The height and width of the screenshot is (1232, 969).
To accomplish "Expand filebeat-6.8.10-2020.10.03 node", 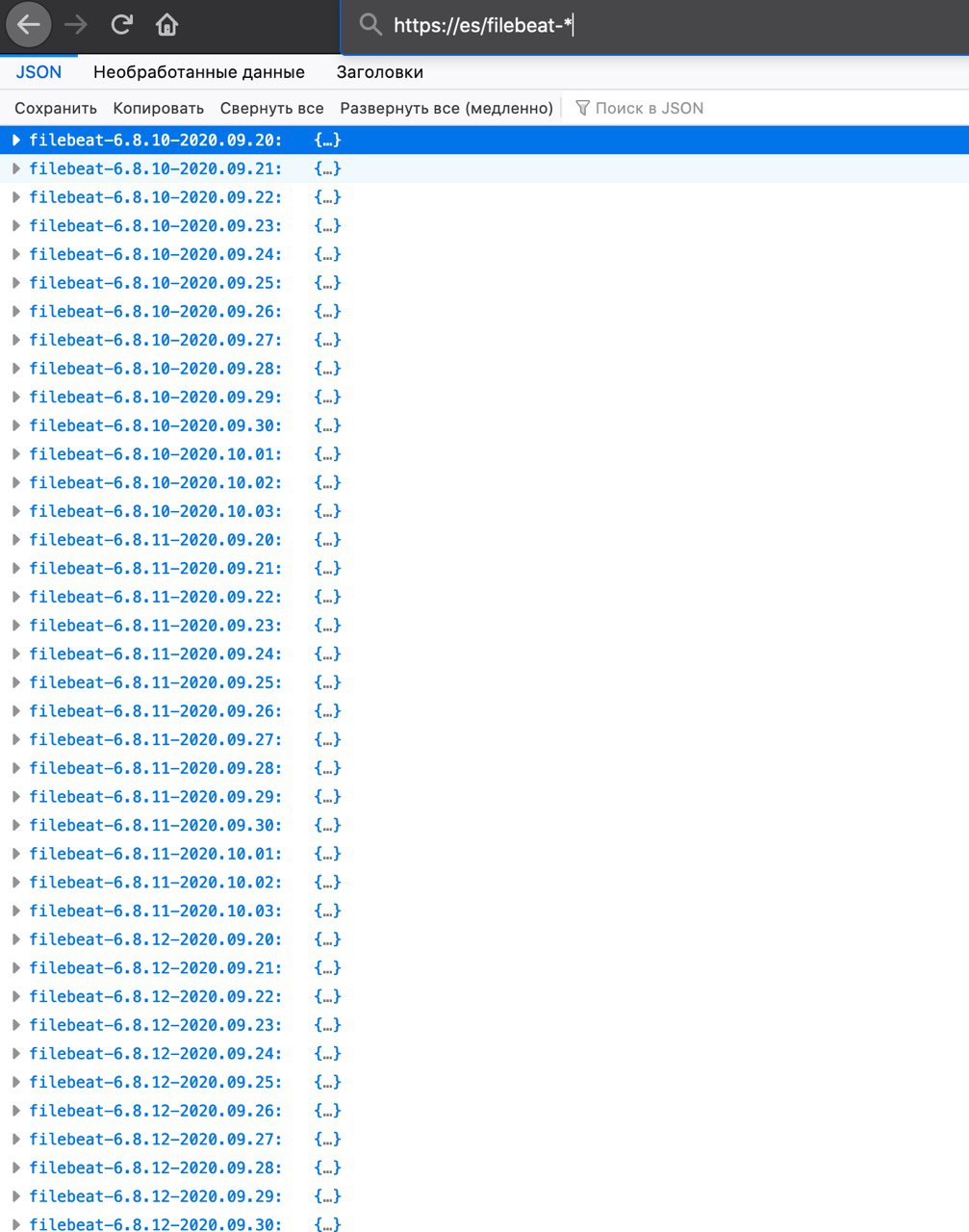I will click(x=16, y=511).
